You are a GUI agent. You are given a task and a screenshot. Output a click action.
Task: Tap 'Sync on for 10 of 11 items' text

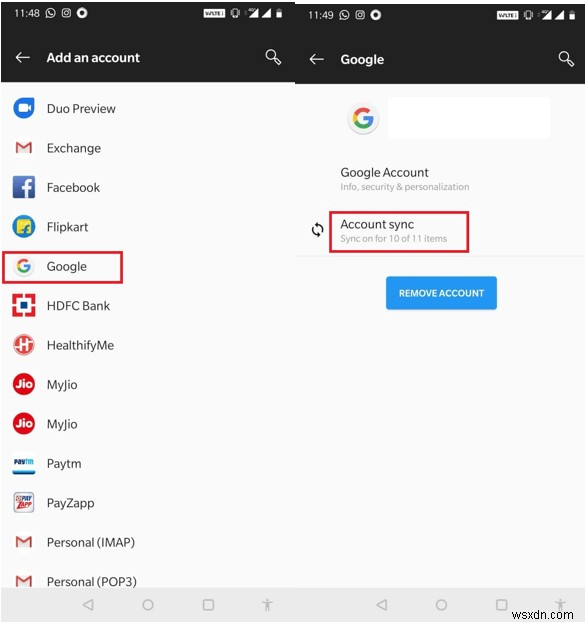(393, 239)
